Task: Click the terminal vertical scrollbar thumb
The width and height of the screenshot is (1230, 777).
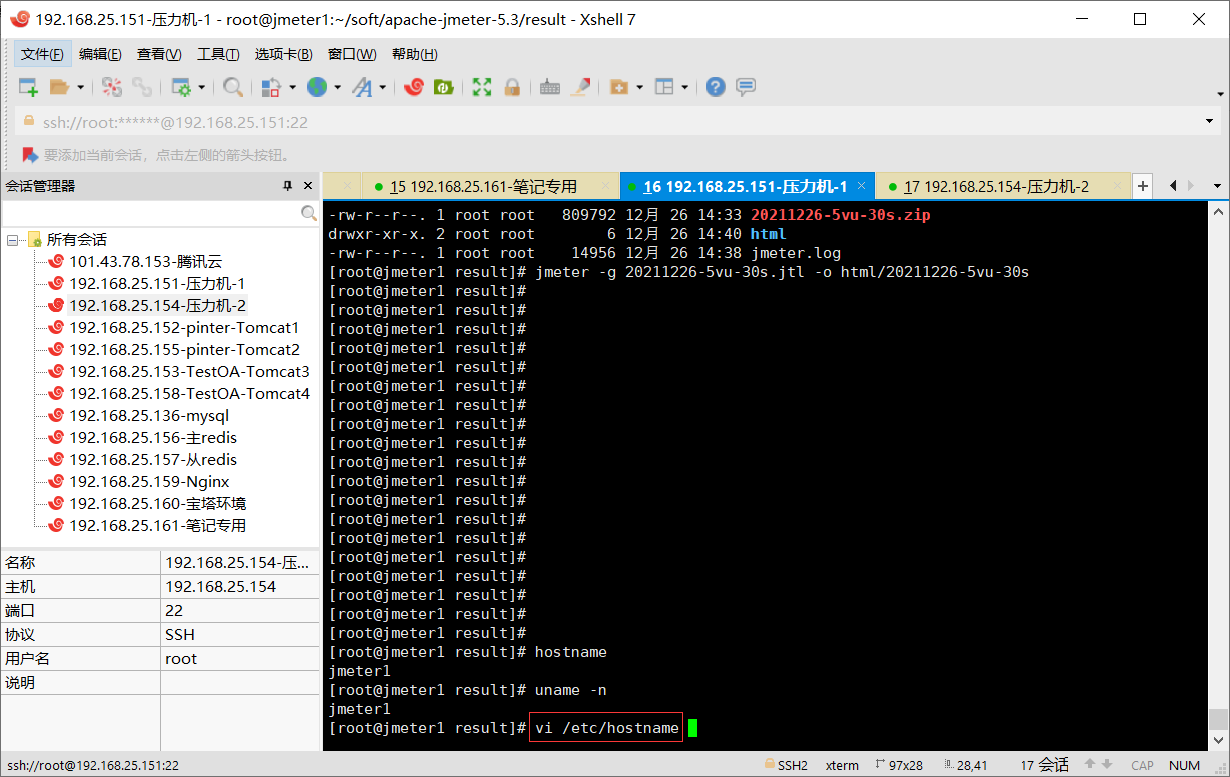Action: click(x=1217, y=720)
